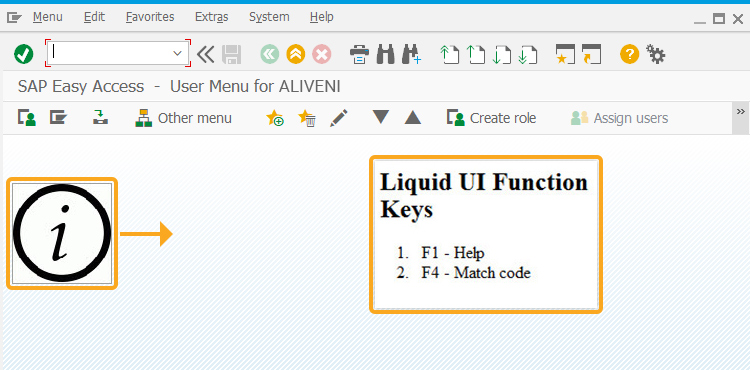Expand the toolbar overflow chevron

coord(741,112)
